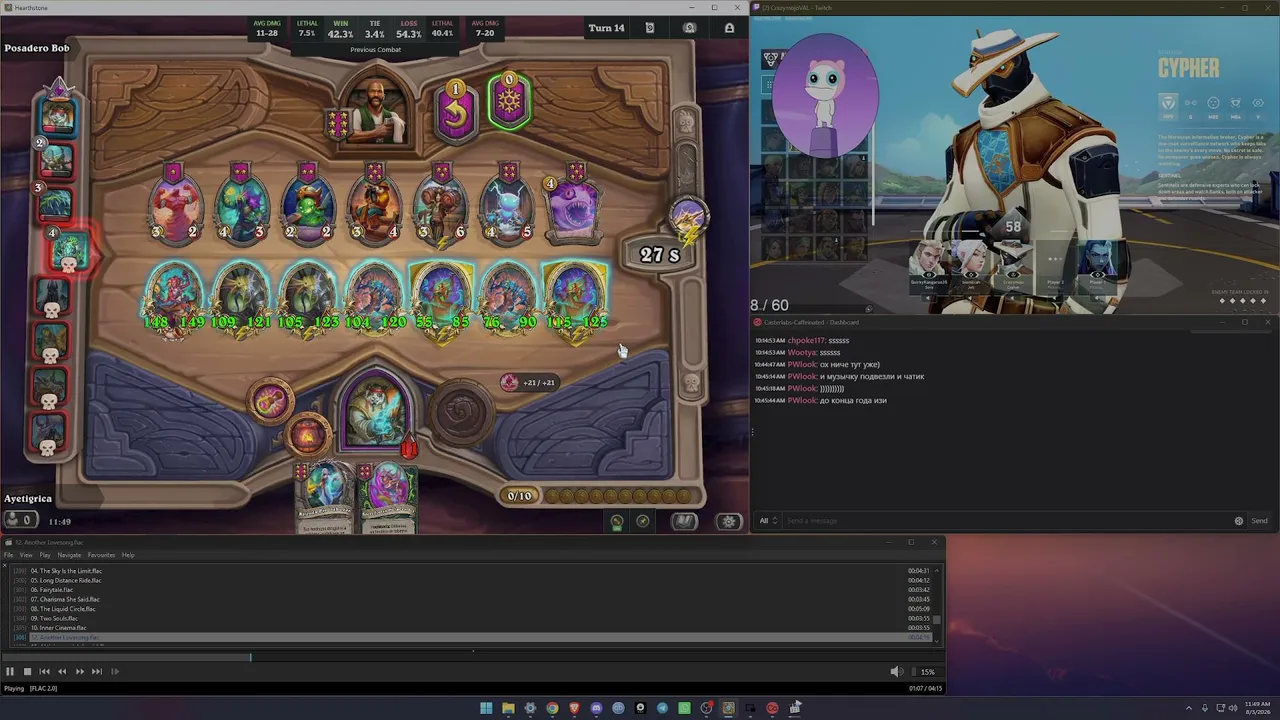Viewport: 1280px width, 720px height.
Task: Click the playlist vertical scrollbar
Action: point(938,605)
